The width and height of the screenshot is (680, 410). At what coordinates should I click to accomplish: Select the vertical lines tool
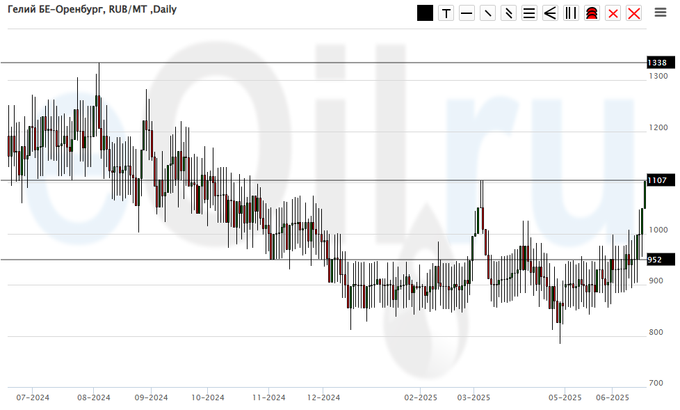570,13
